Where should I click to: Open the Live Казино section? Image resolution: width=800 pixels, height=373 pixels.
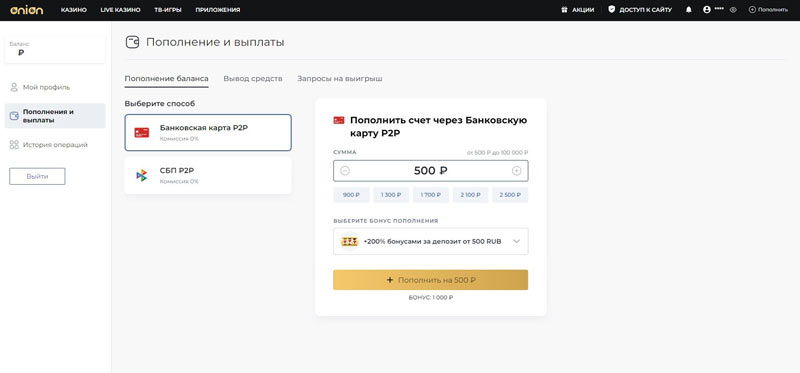point(120,10)
